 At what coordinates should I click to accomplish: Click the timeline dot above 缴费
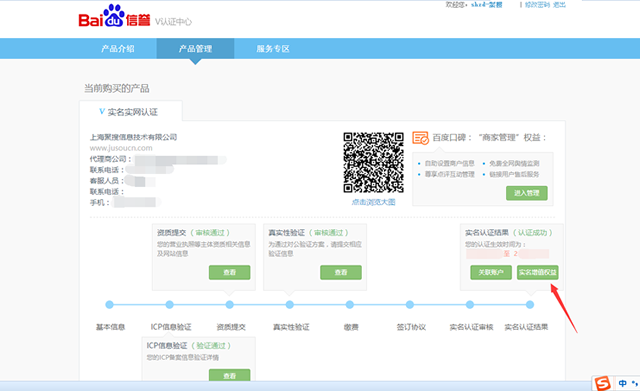tap(349, 304)
